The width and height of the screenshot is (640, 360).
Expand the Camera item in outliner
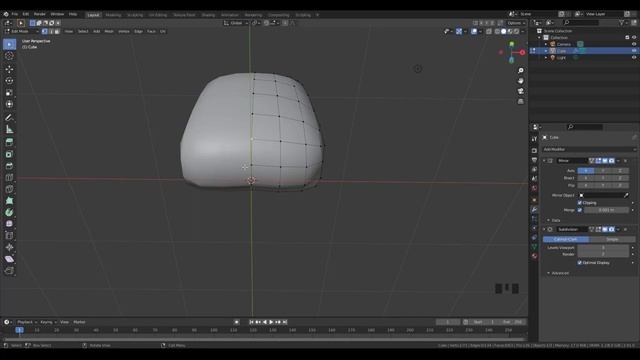(546, 44)
